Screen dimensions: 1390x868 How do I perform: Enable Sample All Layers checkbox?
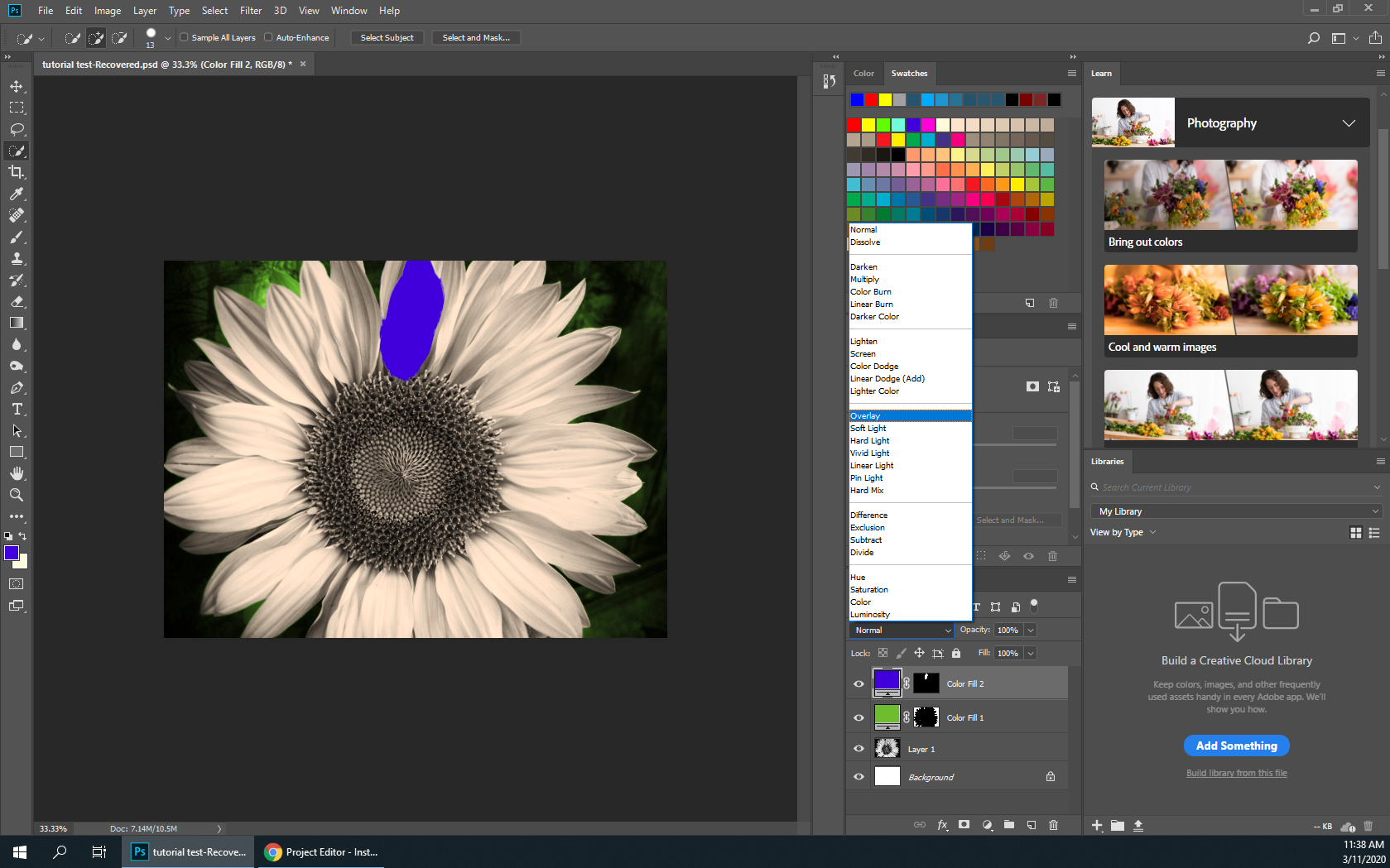(x=184, y=37)
